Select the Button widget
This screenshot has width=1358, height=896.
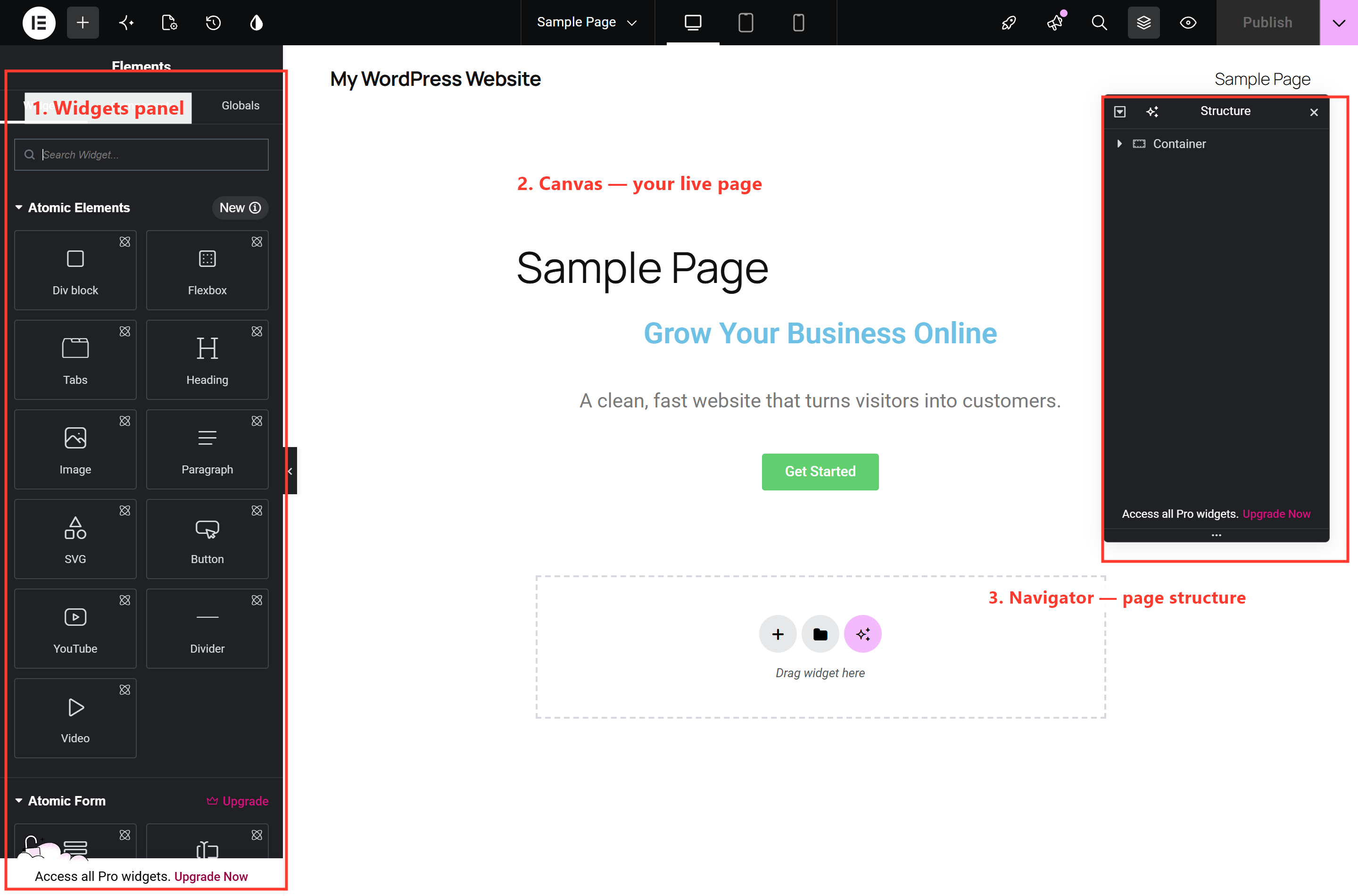pyautogui.click(x=207, y=539)
